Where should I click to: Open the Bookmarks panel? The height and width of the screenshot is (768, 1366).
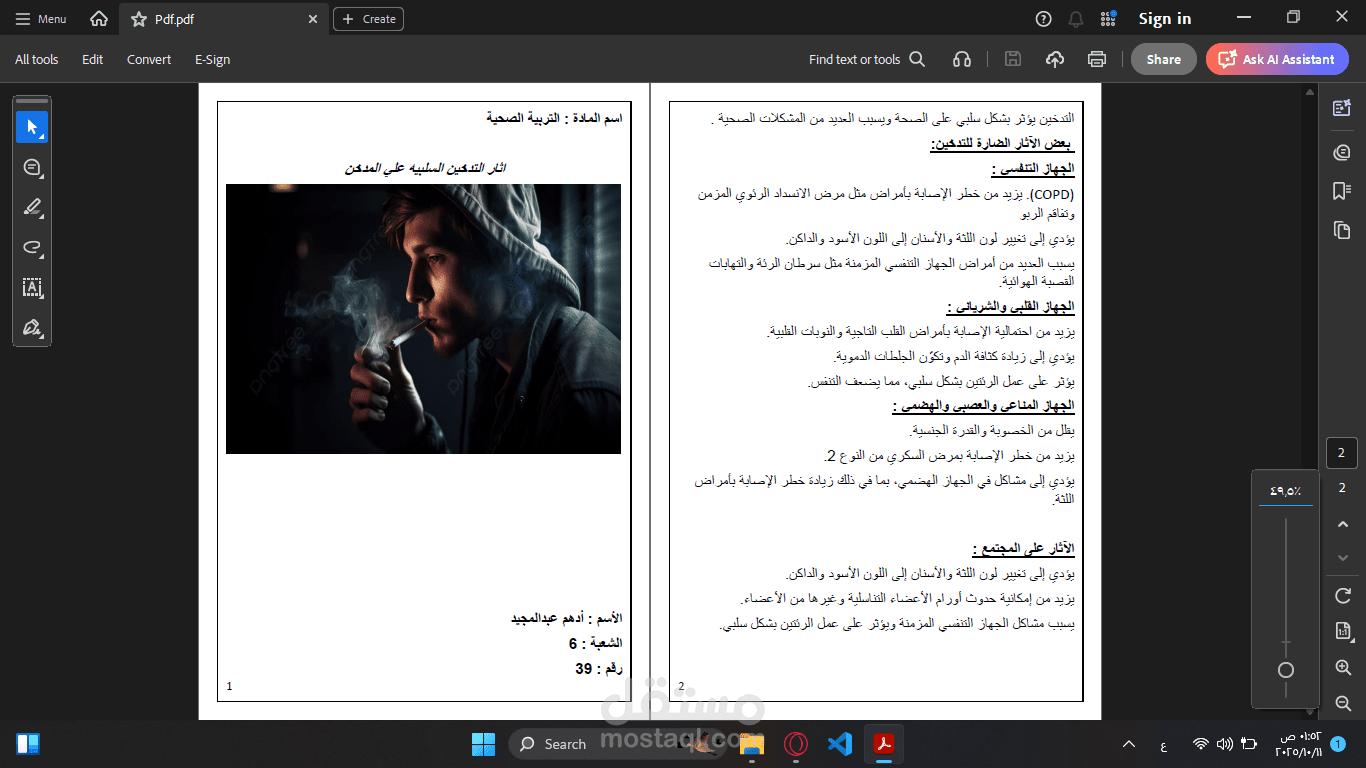1342,191
